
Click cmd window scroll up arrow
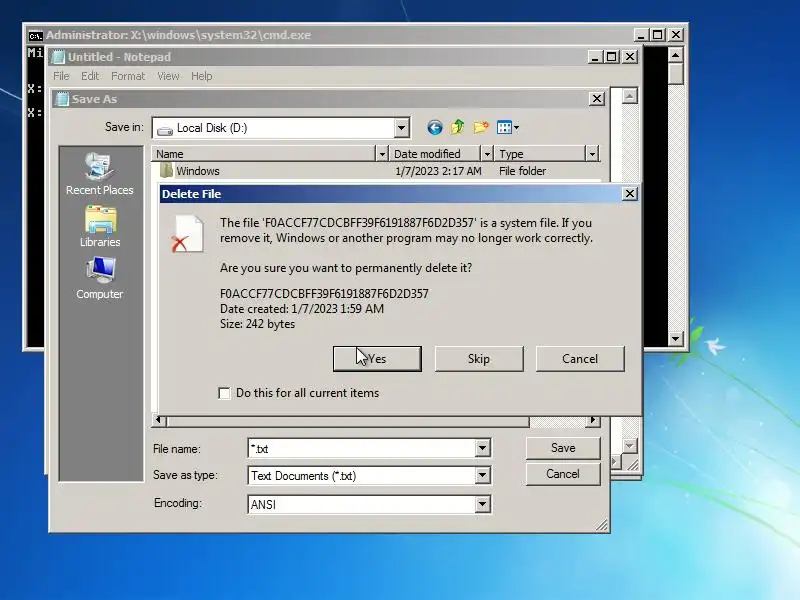(676, 55)
